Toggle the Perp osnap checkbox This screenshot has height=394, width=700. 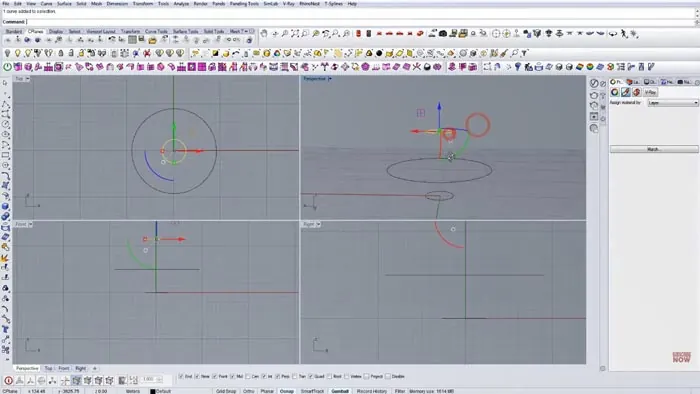[278, 377]
